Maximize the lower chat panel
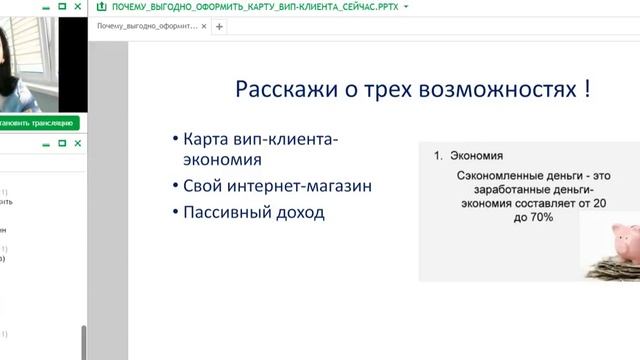 62,143
